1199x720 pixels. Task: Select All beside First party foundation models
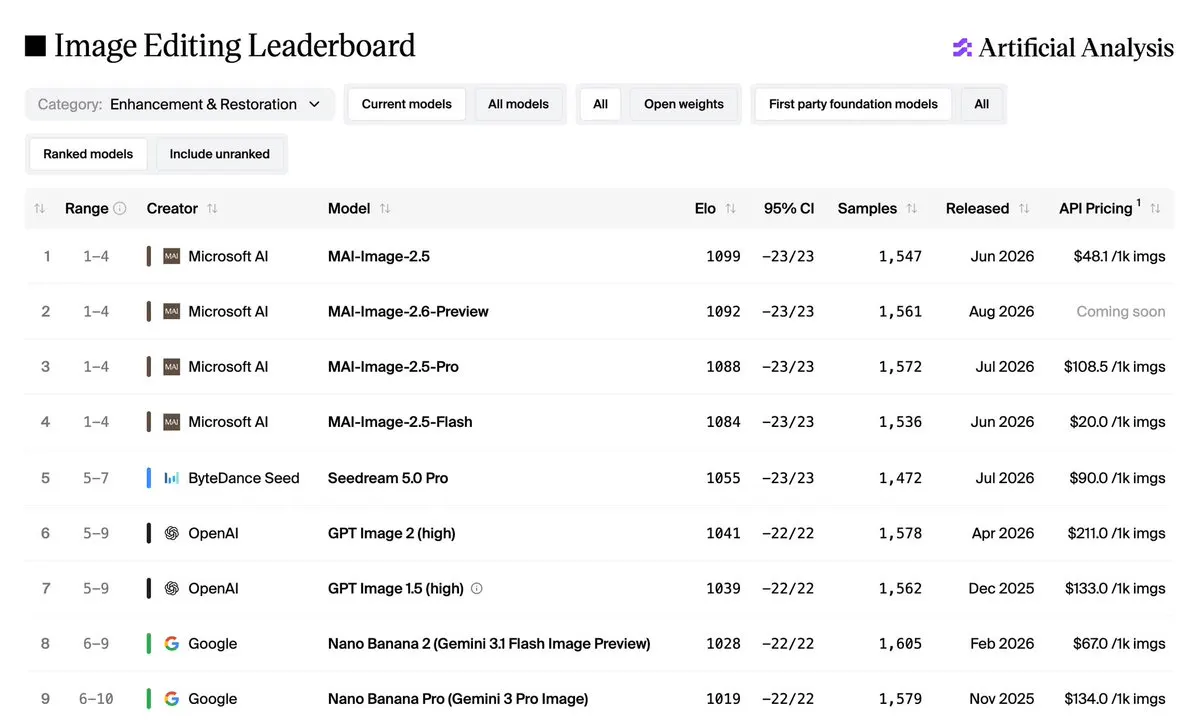coord(981,104)
